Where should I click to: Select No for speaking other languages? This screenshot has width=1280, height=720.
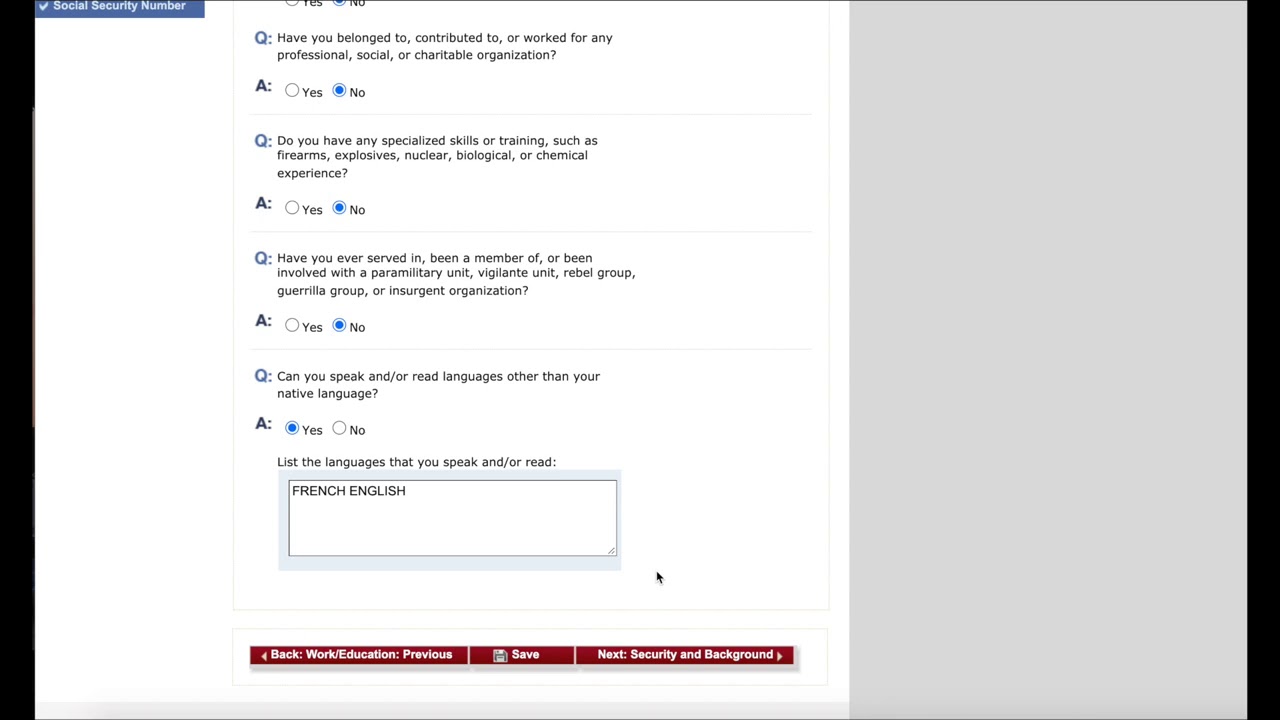tap(339, 428)
